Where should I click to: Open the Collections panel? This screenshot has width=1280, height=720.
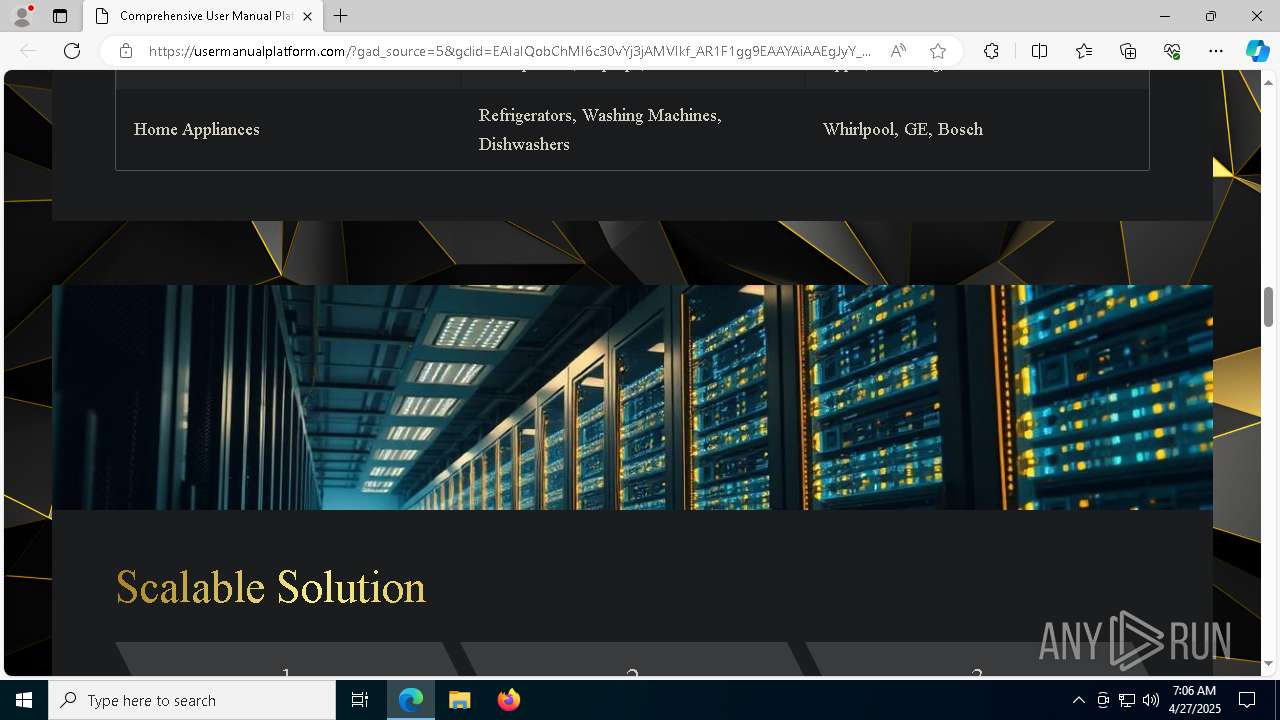(x=1128, y=51)
